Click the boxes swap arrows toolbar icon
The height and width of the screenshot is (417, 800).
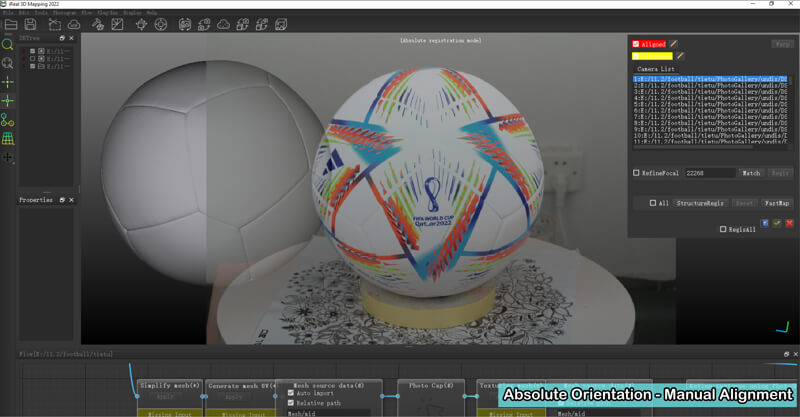262,24
